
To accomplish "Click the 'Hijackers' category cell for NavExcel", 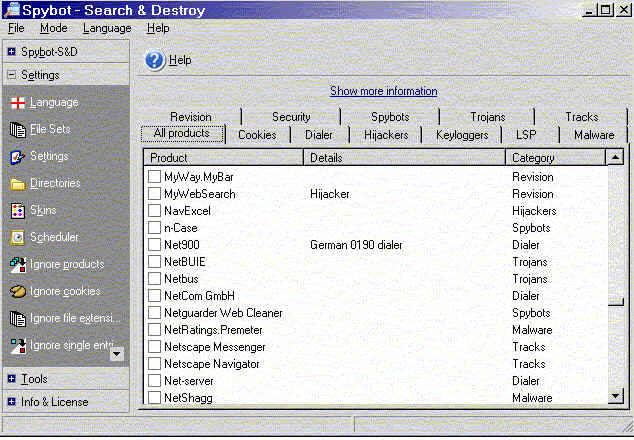I will [534, 211].
